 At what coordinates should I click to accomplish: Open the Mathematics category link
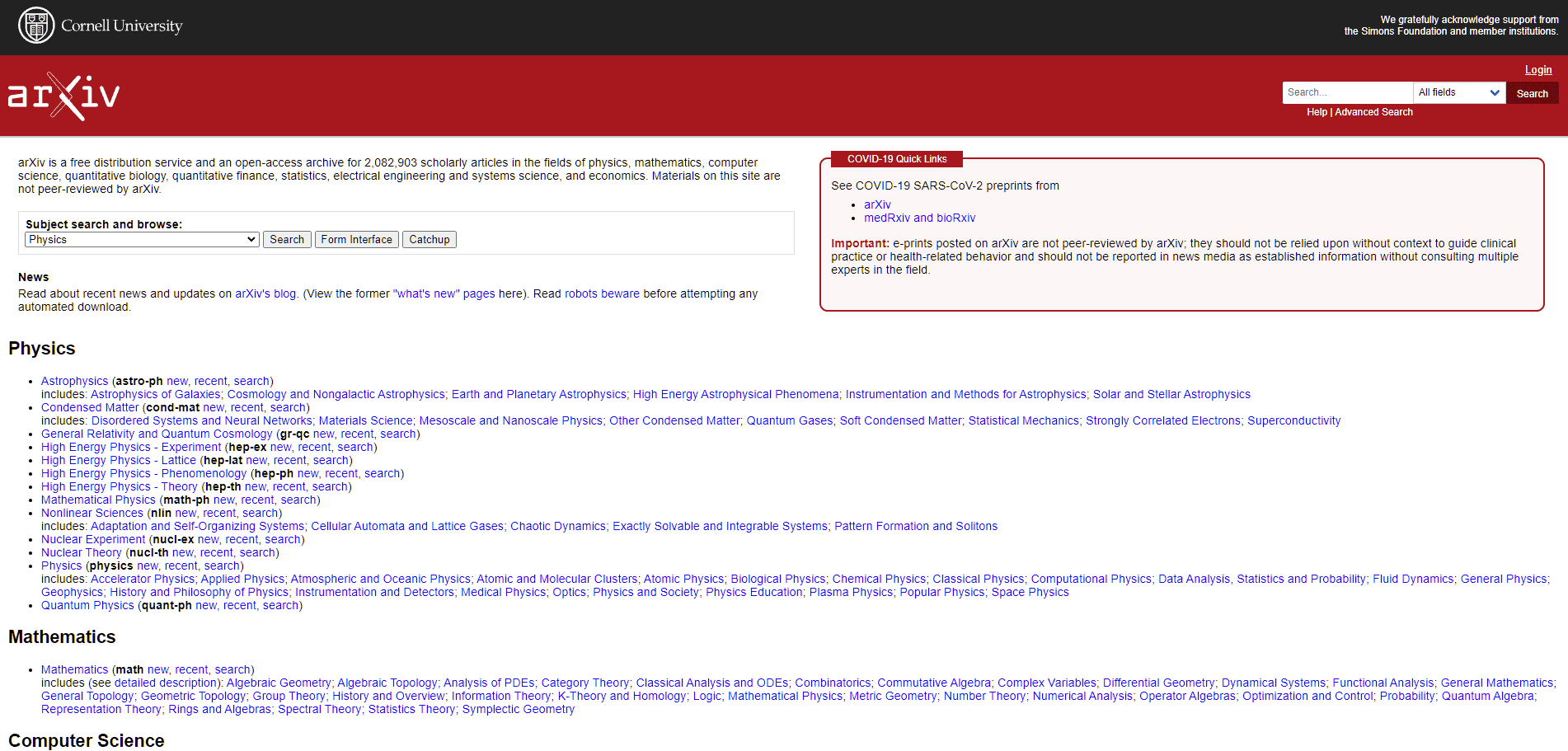coord(75,669)
